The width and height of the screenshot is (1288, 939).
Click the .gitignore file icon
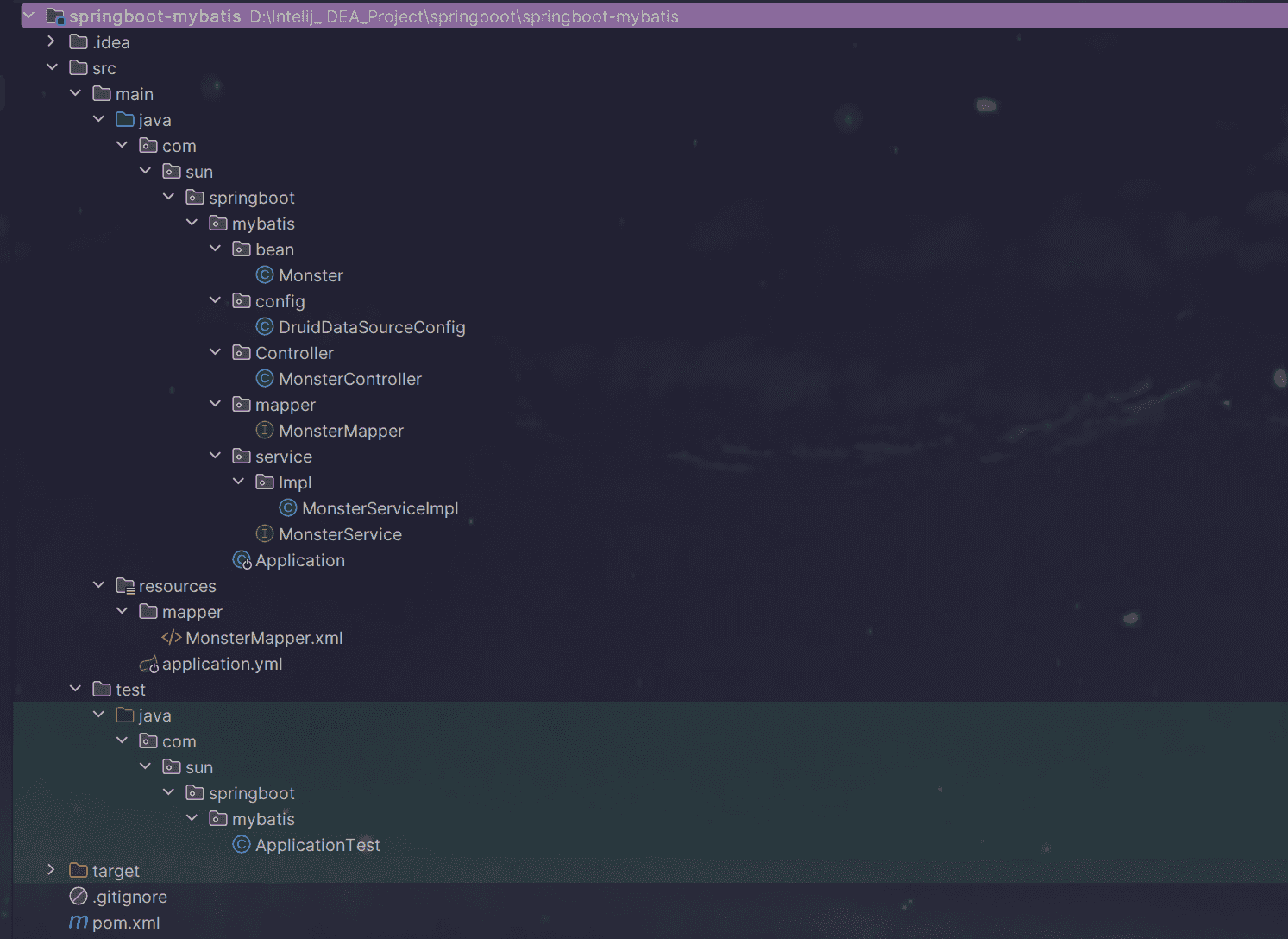79,897
